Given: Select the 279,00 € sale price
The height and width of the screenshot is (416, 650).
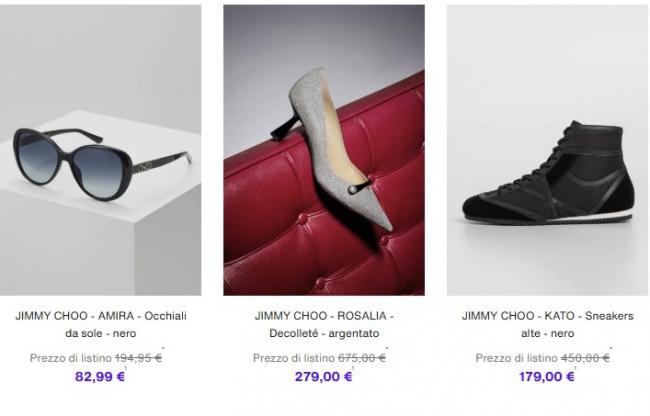Looking at the screenshot, I should click(x=323, y=377).
